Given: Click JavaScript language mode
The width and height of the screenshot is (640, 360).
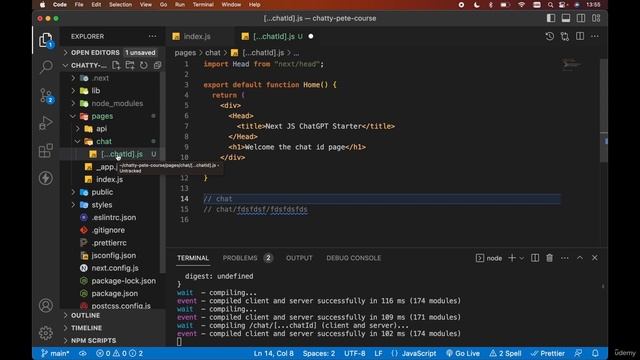Looking at the screenshot, I should (419, 353).
